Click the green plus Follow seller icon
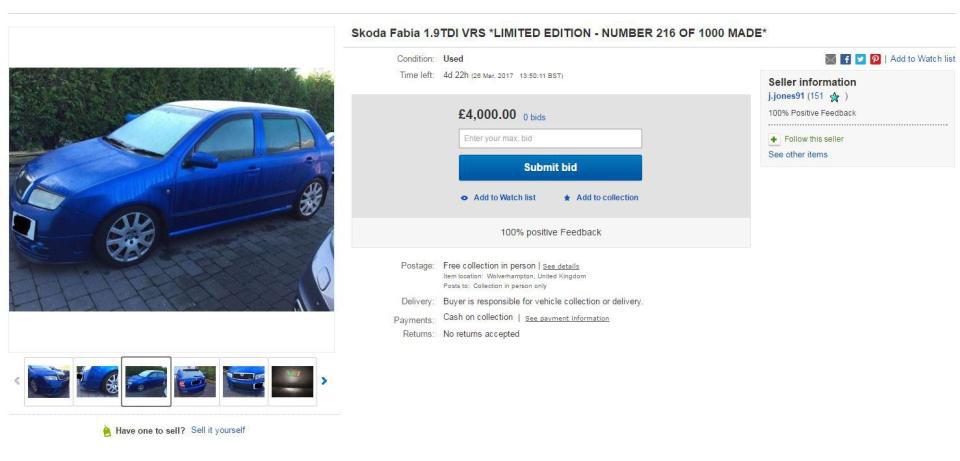The height and width of the screenshot is (461, 960). pos(774,140)
